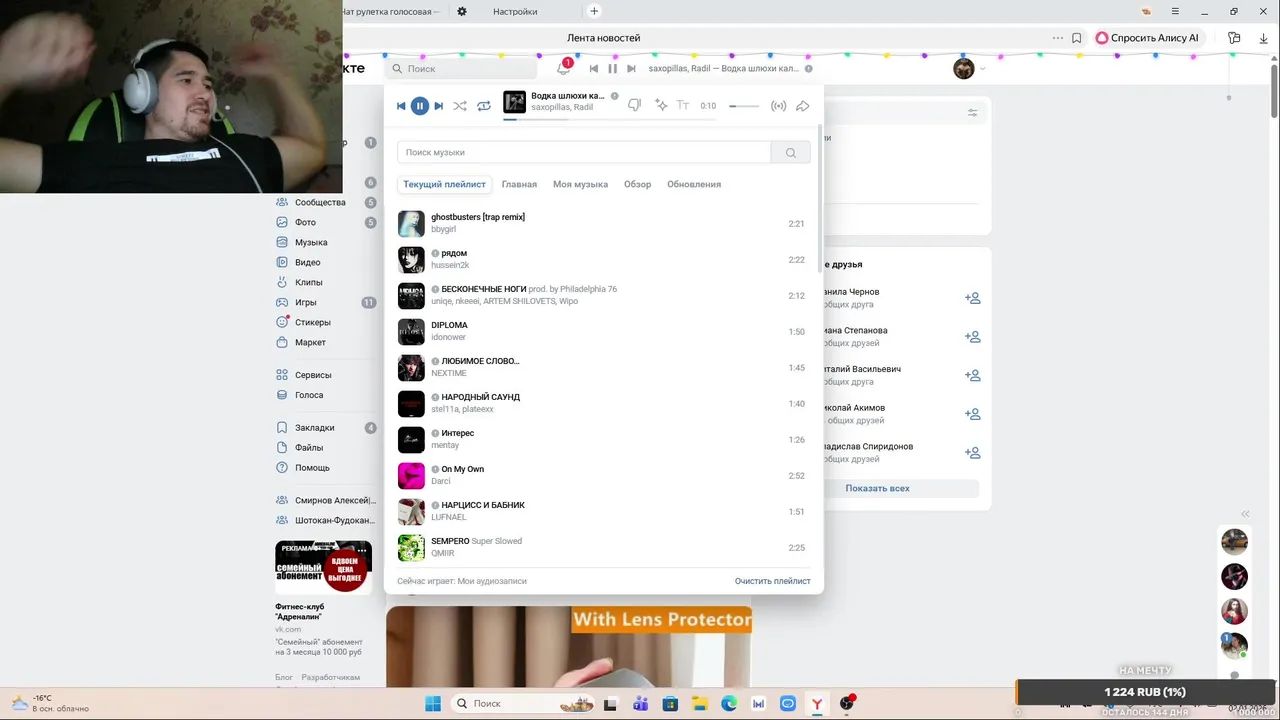Viewport: 1280px width, 720px height.
Task: Open the browser downloads arrow icon
Action: click(1263, 38)
